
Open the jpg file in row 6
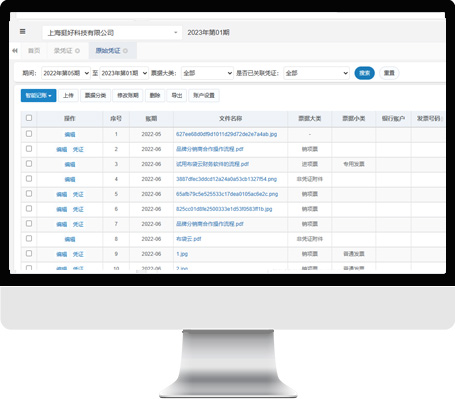pyautogui.click(x=224, y=209)
